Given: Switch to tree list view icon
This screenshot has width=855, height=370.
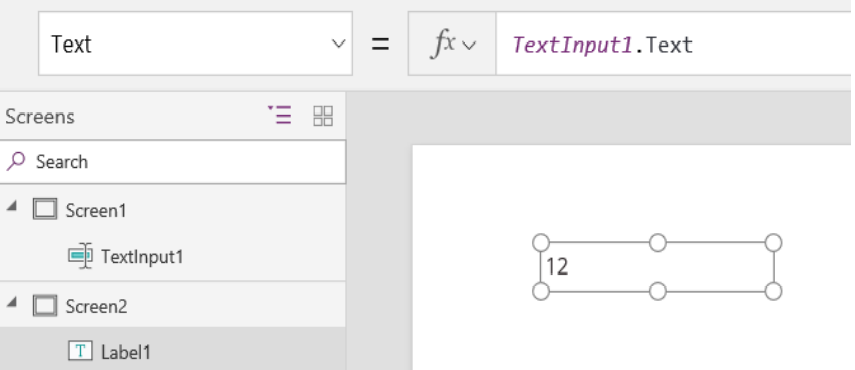Looking at the screenshot, I should 279,116.
